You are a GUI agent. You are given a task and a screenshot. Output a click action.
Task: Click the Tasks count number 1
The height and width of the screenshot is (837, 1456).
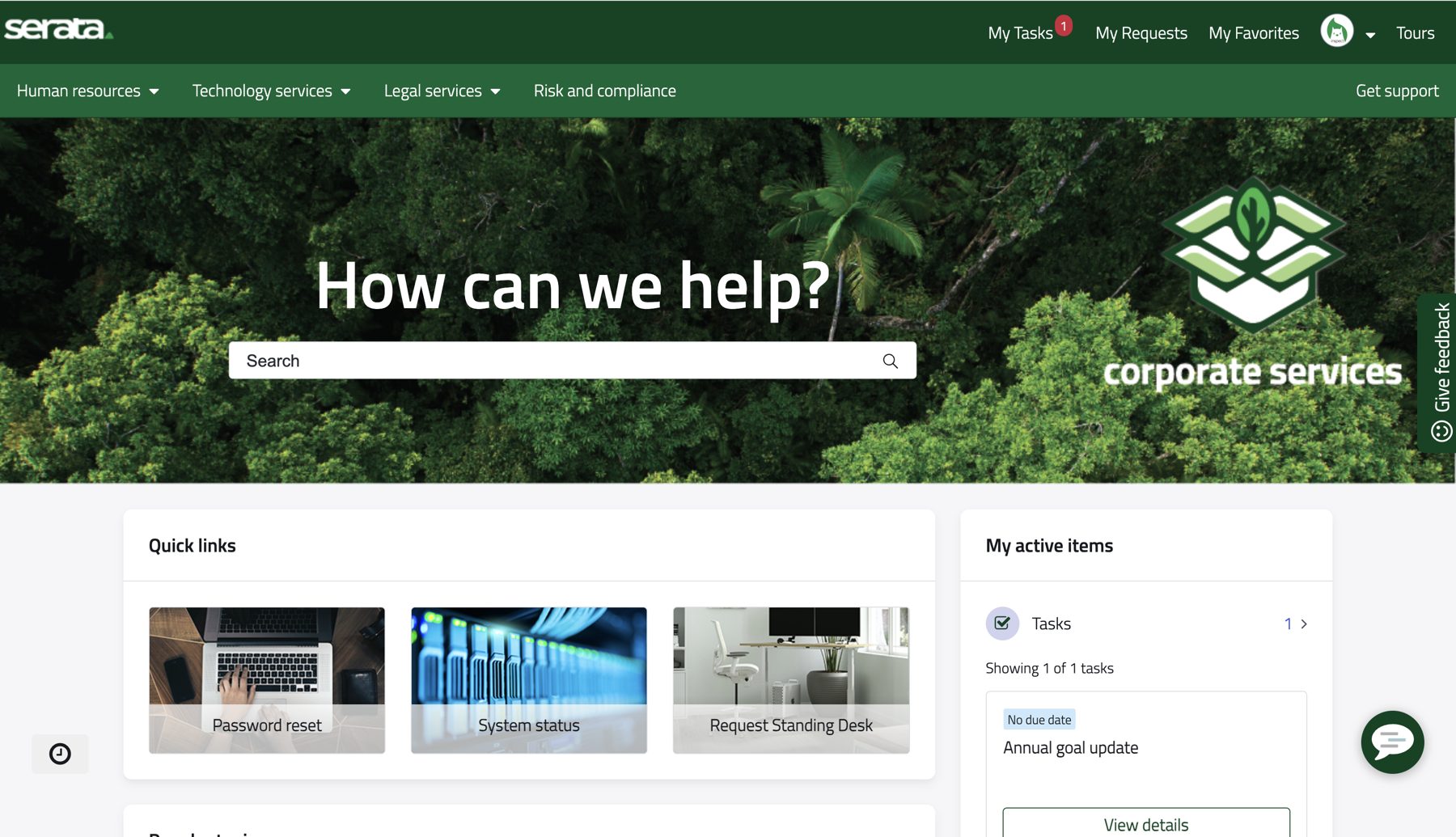(1288, 624)
